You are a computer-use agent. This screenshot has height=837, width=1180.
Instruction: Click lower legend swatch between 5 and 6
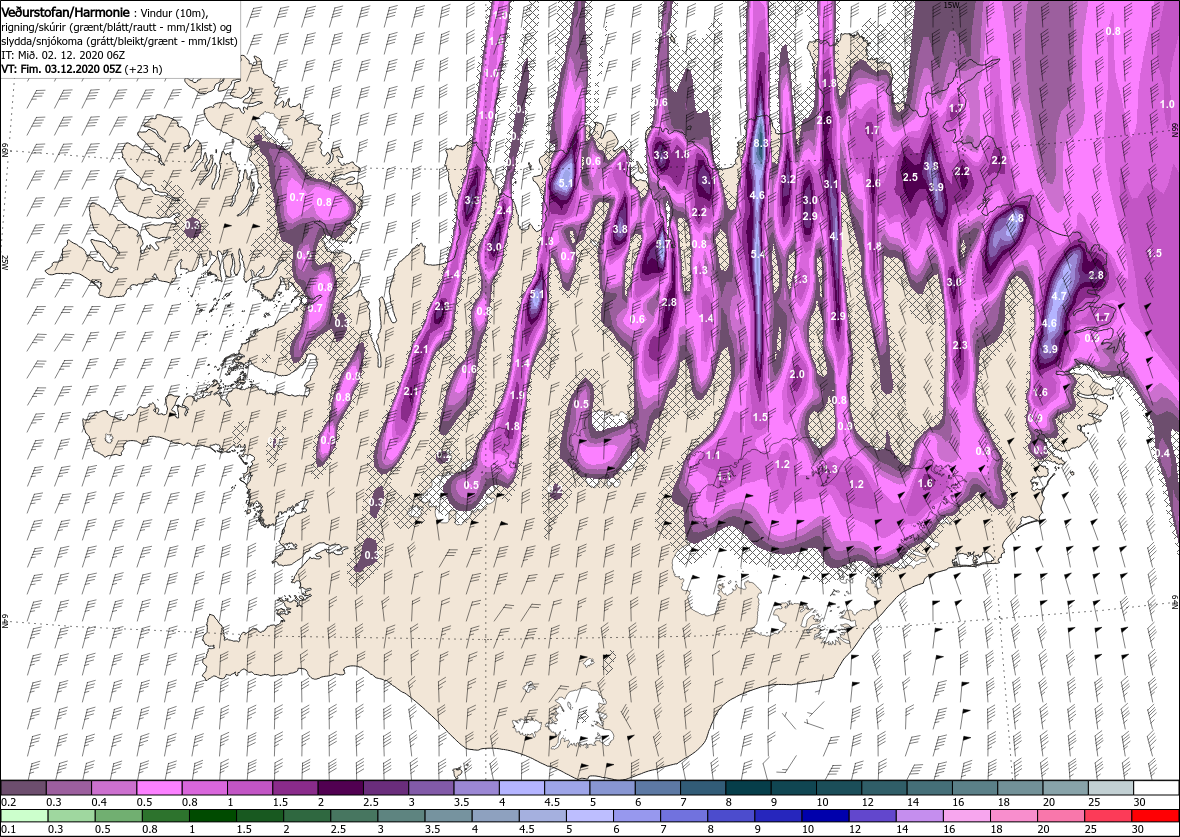590,816
